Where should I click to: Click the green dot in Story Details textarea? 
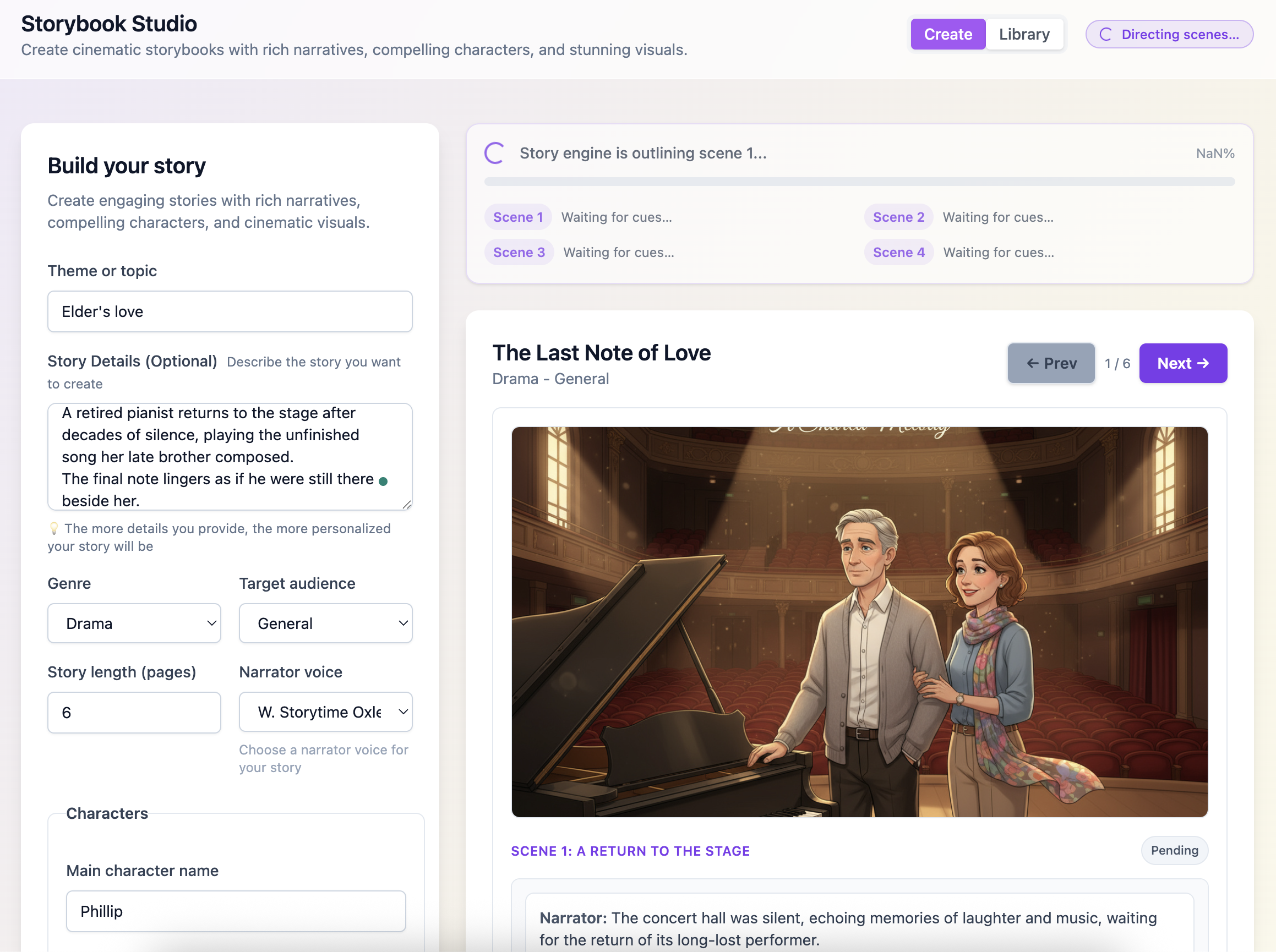(383, 481)
